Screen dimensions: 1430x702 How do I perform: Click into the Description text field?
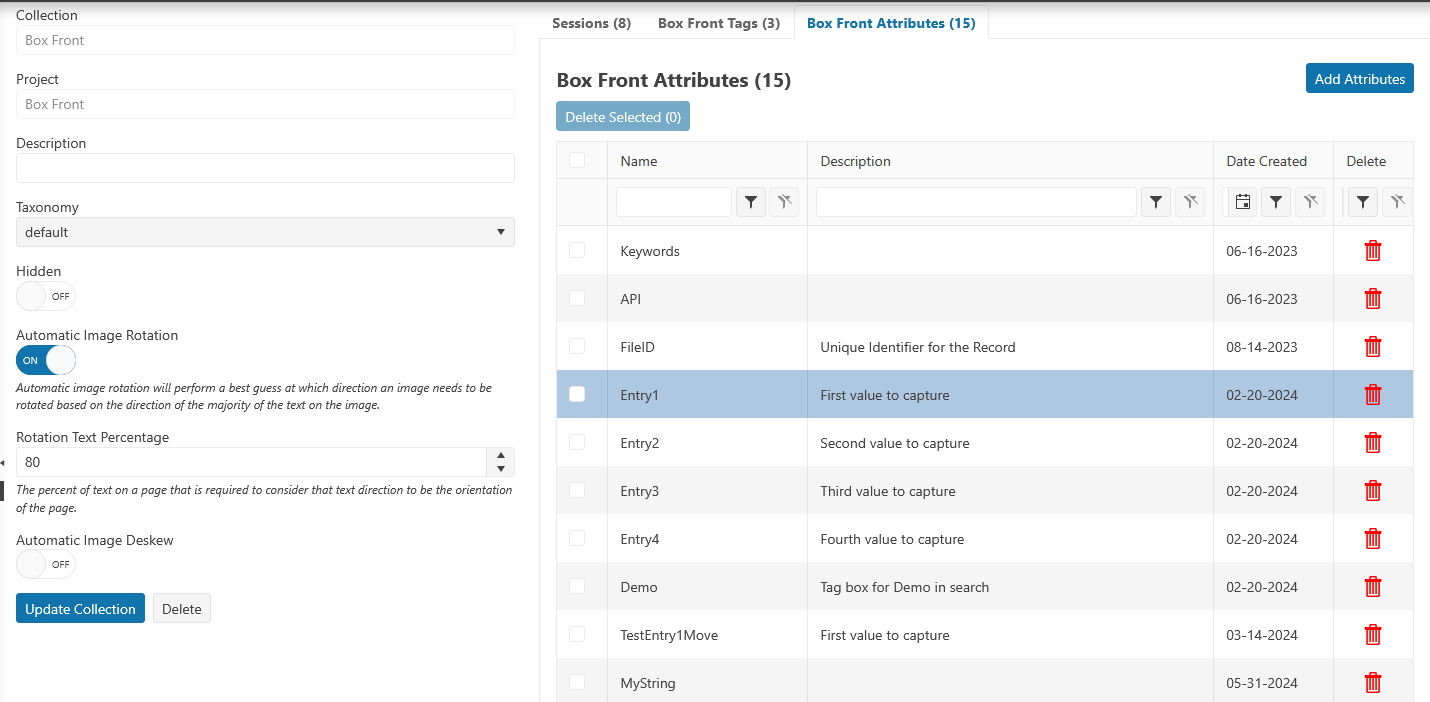[x=265, y=168]
